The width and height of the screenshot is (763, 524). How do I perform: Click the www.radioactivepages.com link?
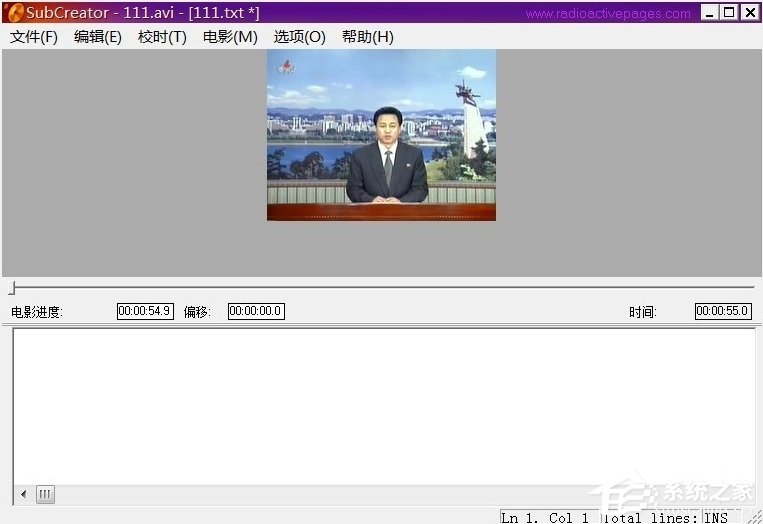point(607,14)
